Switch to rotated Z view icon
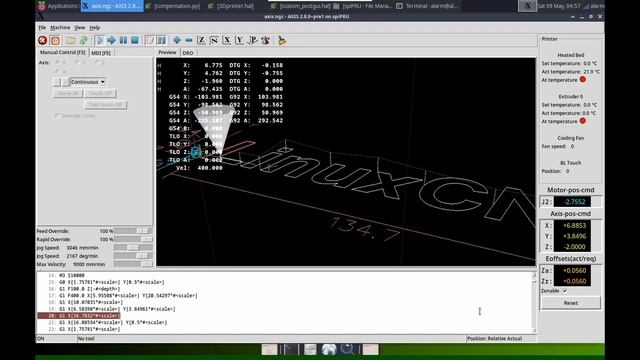The height and width of the screenshot is (360, 640). pos(214,40)
